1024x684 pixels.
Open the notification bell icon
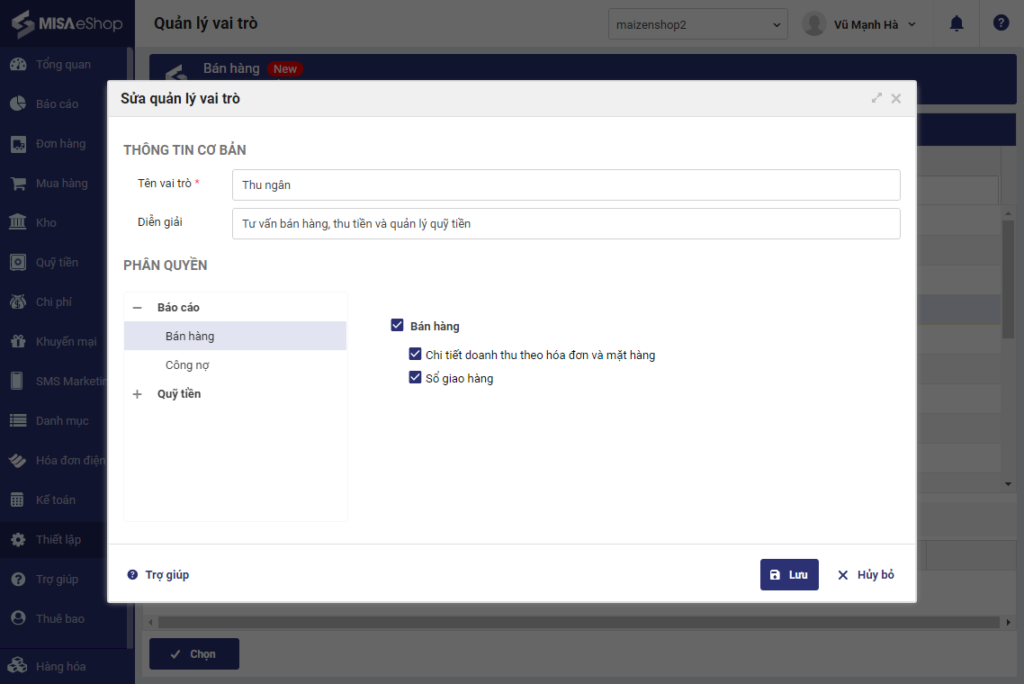click(956, 24)
